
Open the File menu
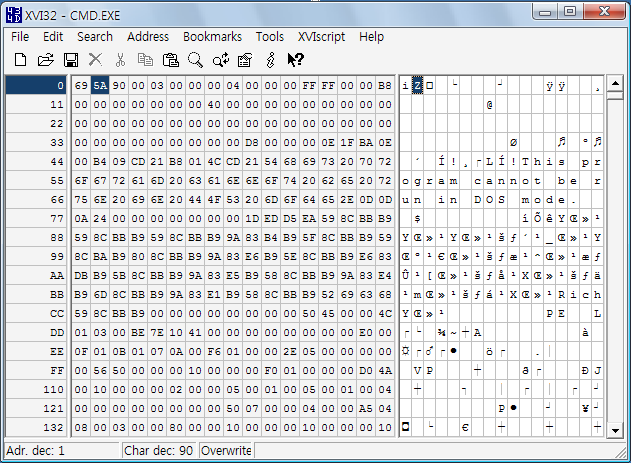[x=20, y=37]
